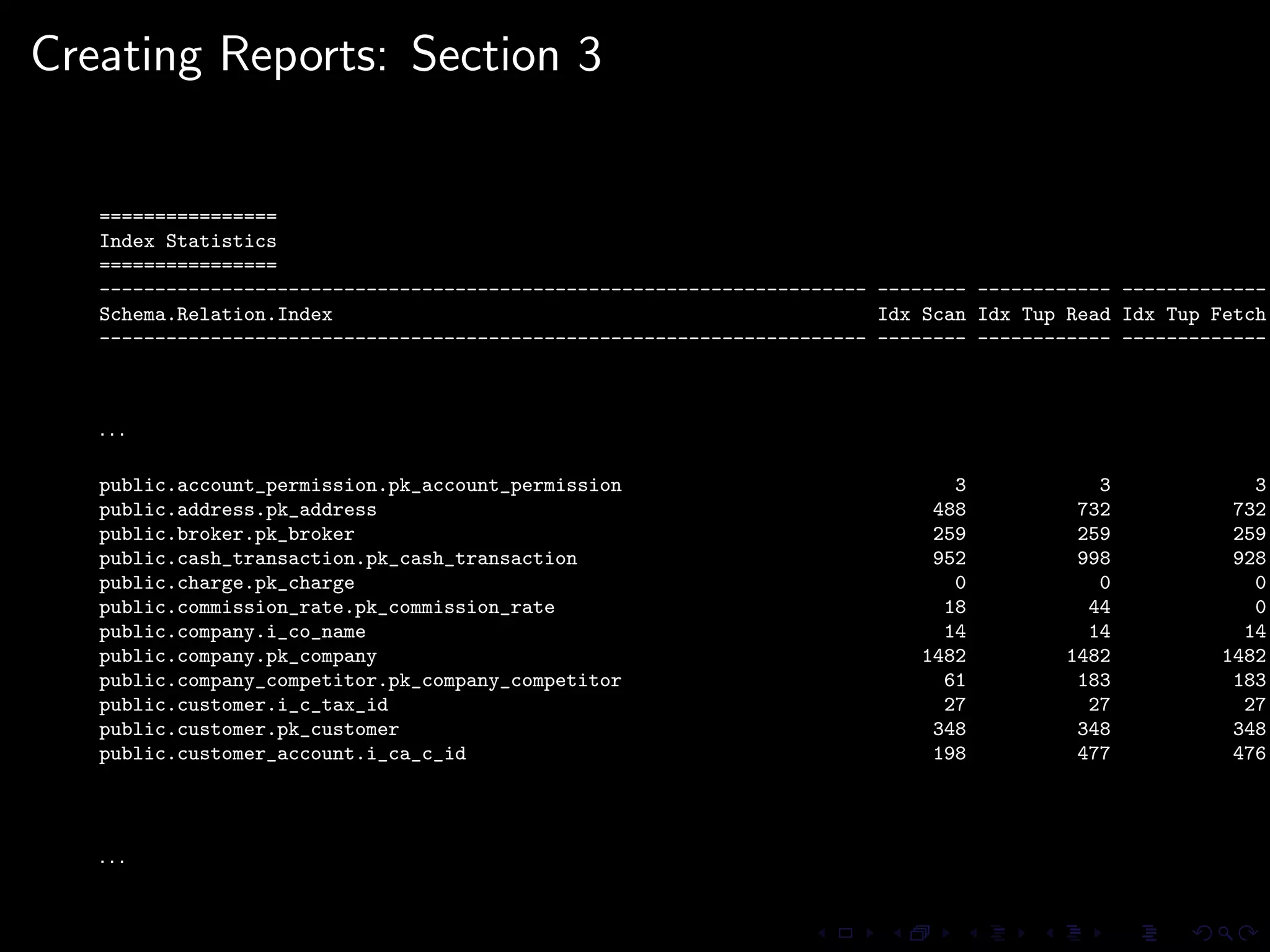Viewport: 1270px width, 952px height.
Task: Go to previous frame arrow
Action: click(897, 933)
